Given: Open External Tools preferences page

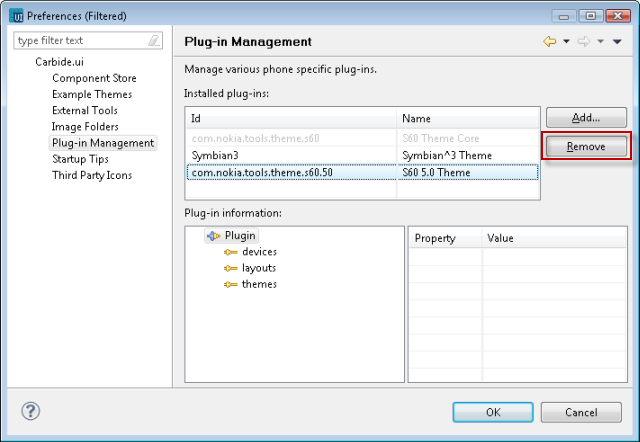Looking at the screenshot, I should [84, 111].
